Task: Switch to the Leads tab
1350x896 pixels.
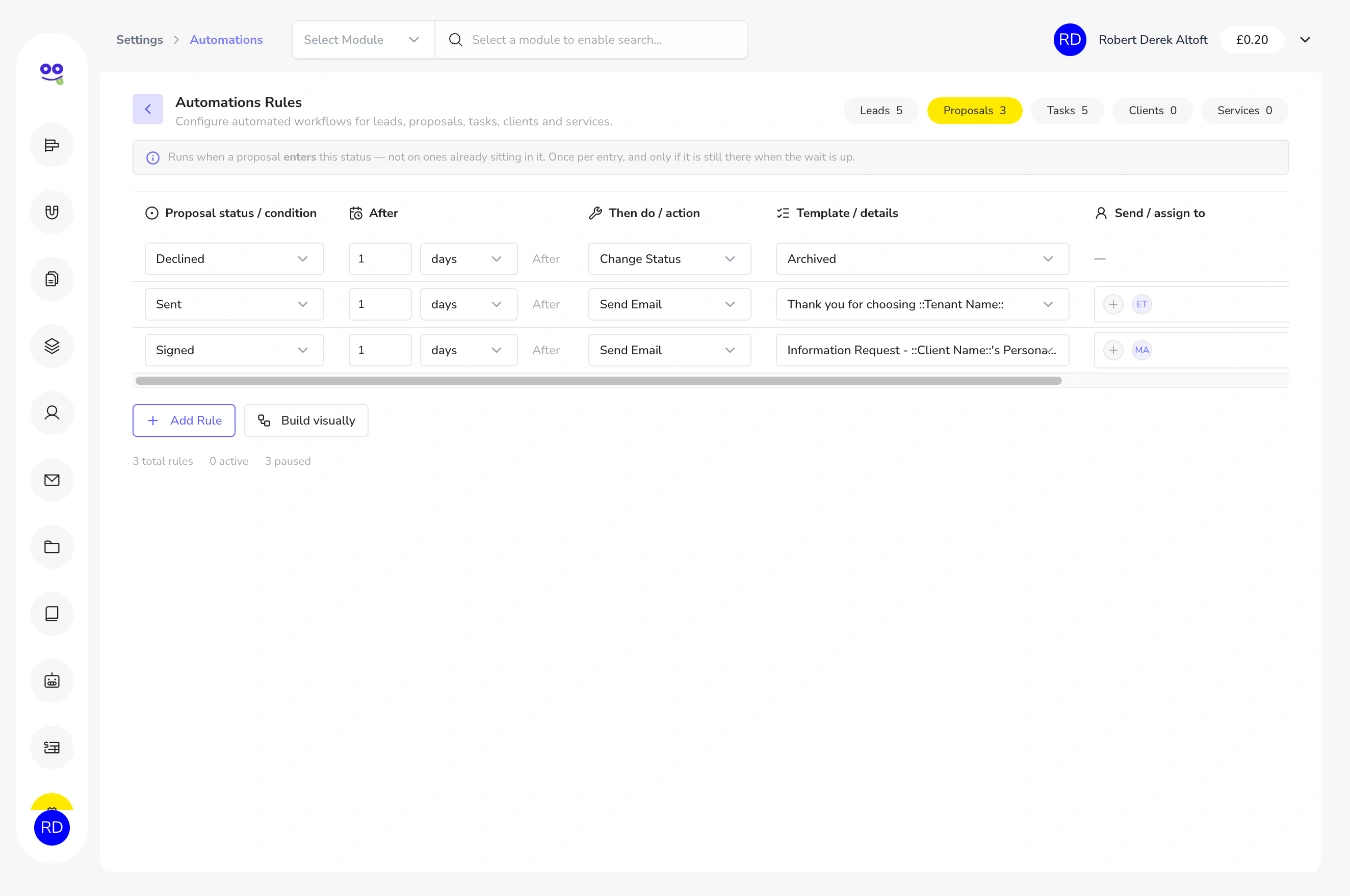Action: click(881, 110)
